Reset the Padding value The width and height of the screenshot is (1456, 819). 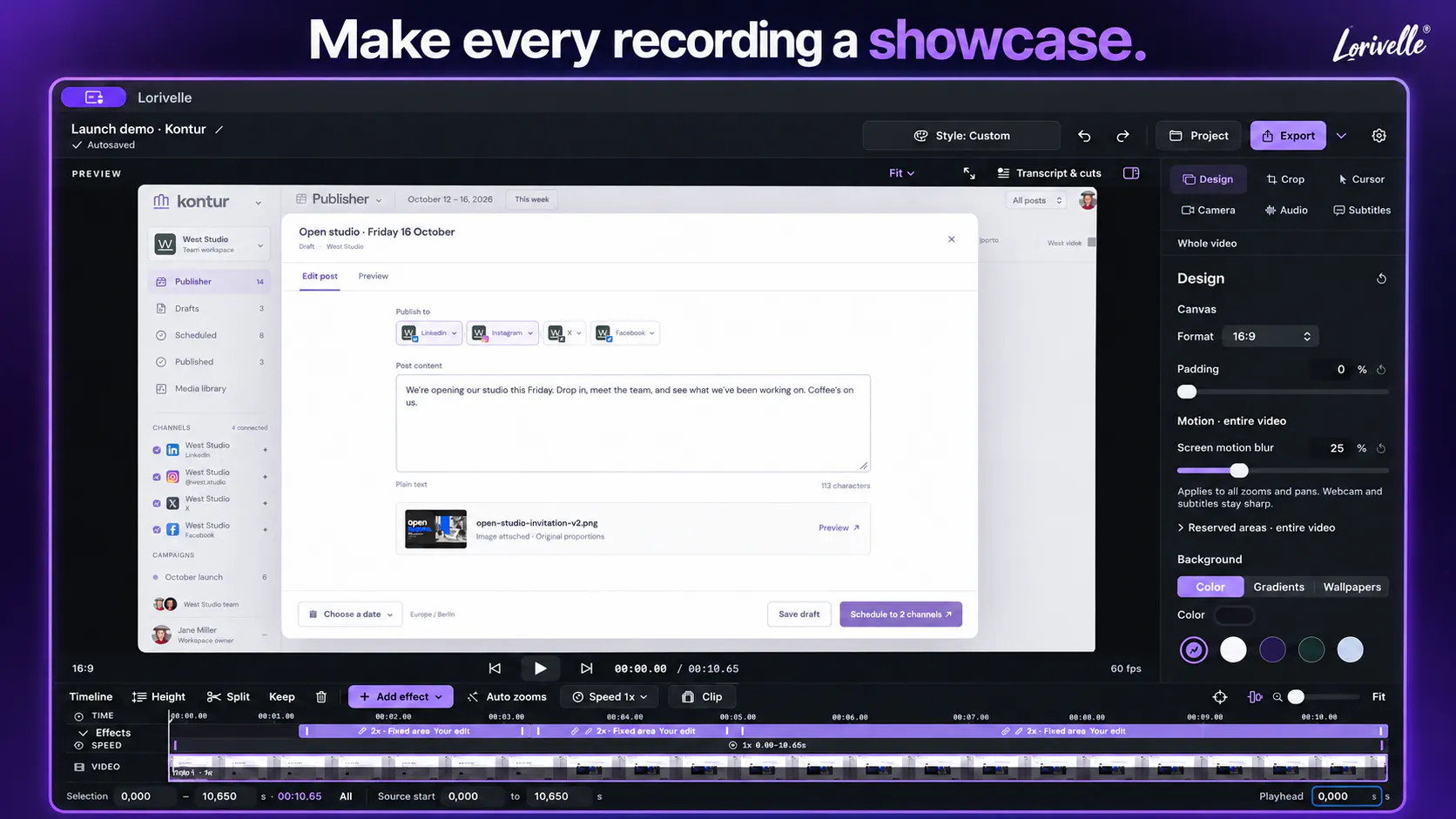click(1381, 369)
